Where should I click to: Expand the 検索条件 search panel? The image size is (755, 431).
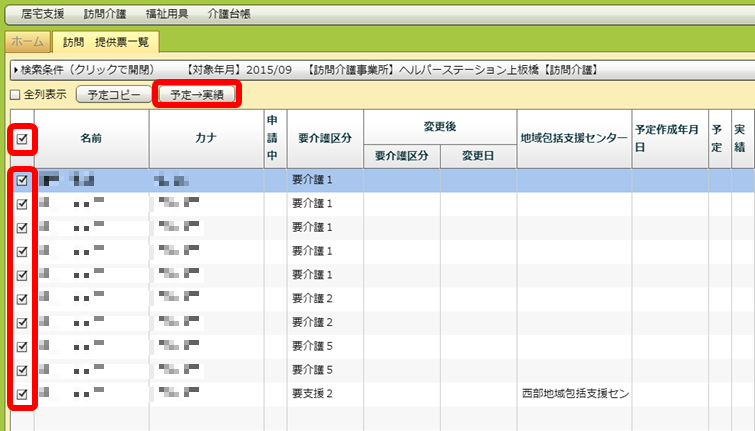tap(85, 70)
